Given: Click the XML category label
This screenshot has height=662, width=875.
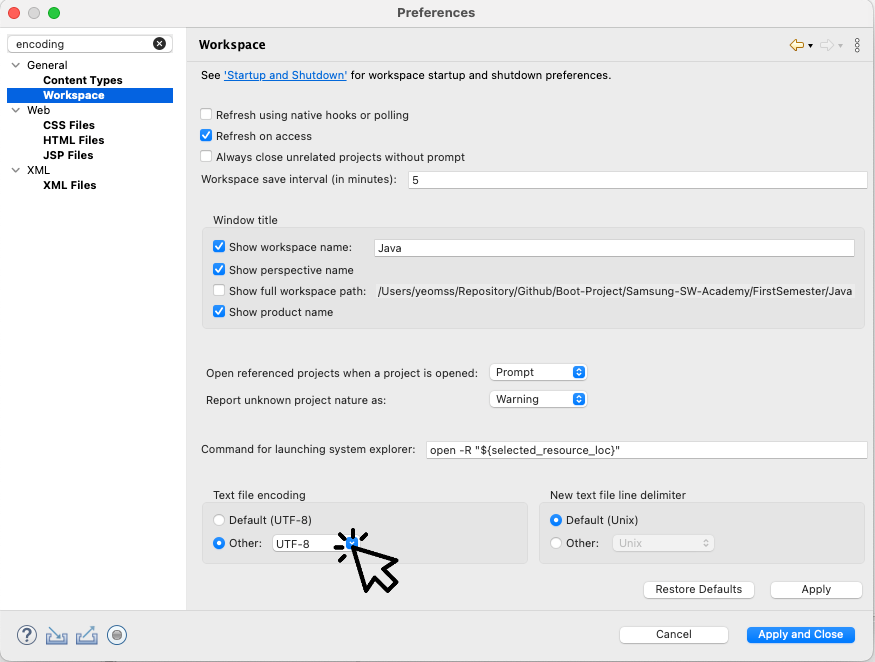Looking at the screenshot, I should pyautogui.click(x=39, y=170).
